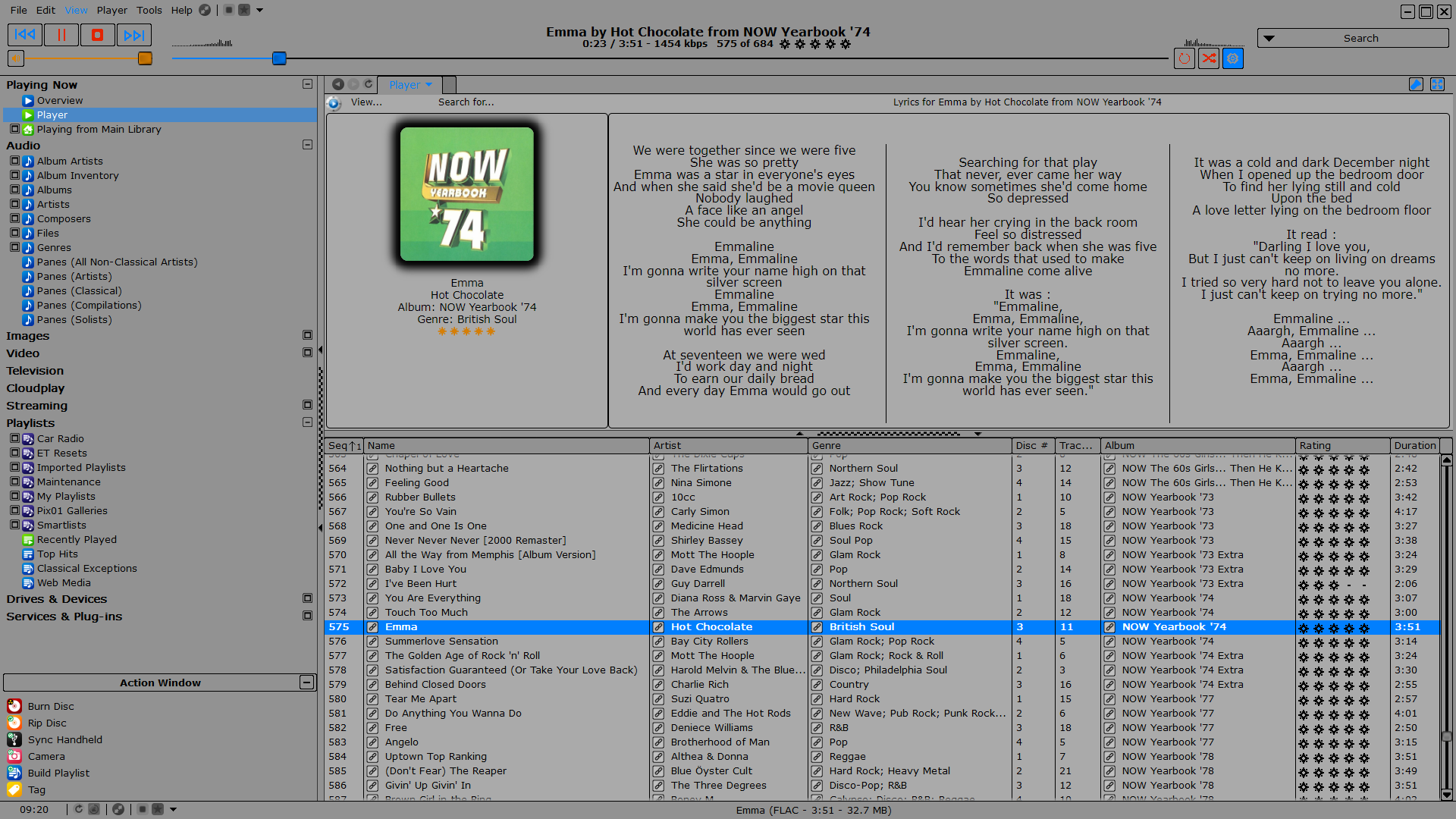Click the Burn Disc icon
Viewport: 1456px width, 819px height.
click(x=14, y=706)
